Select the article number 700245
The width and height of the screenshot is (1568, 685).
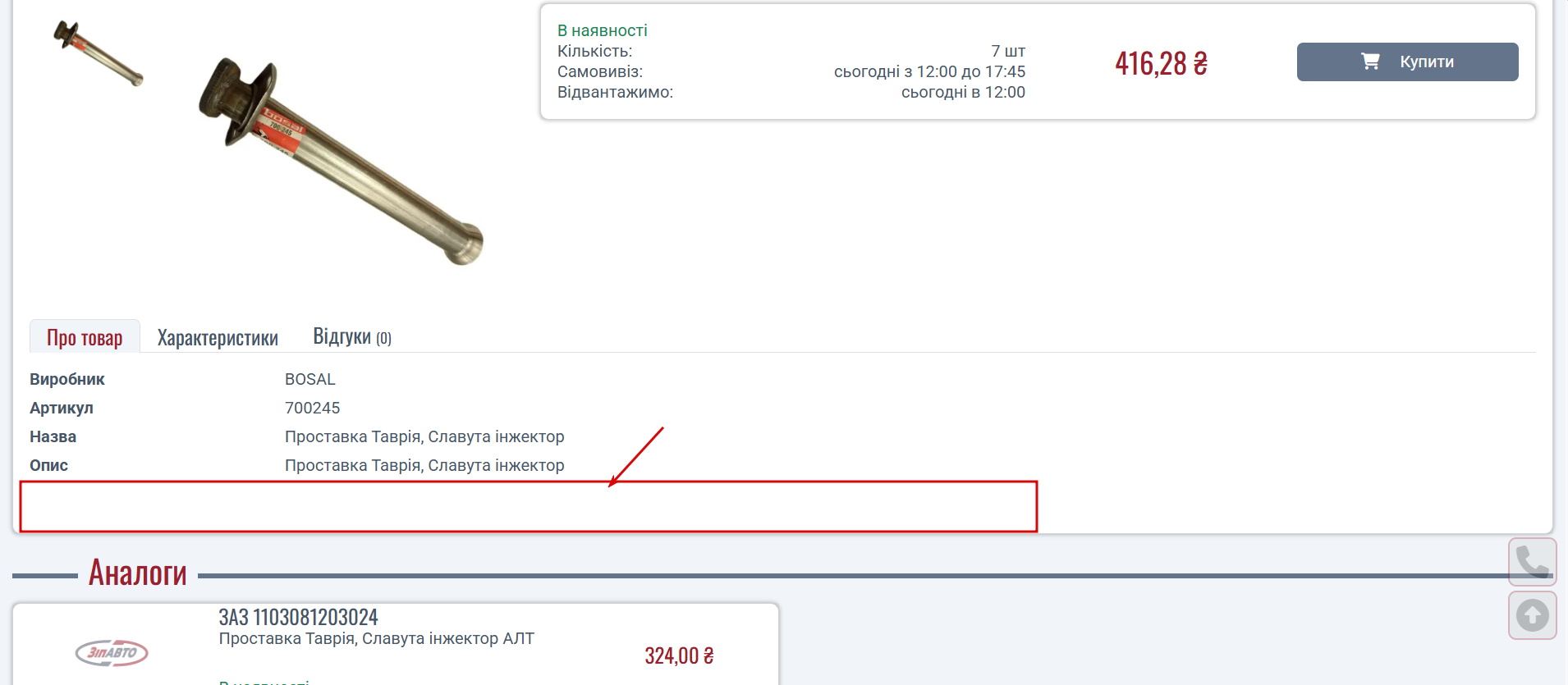(x=312, y=408)
